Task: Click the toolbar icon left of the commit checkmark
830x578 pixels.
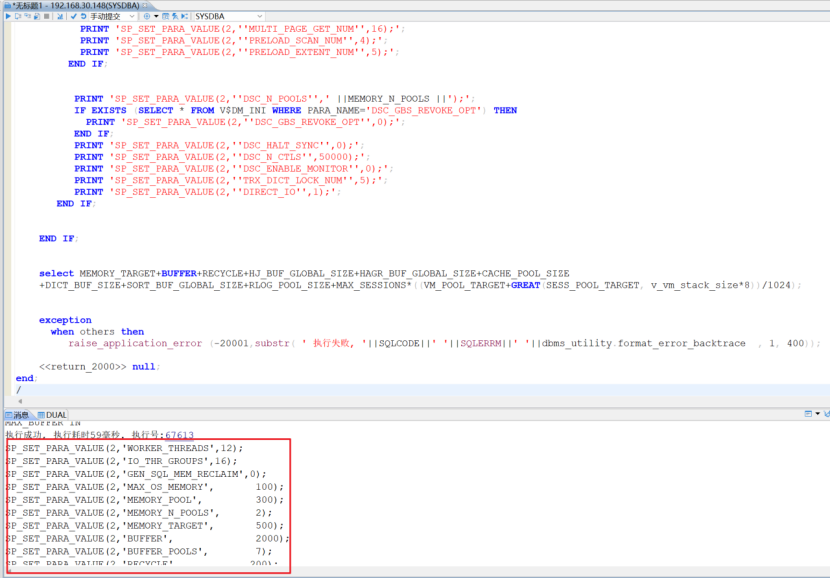Action: [60, 16]
